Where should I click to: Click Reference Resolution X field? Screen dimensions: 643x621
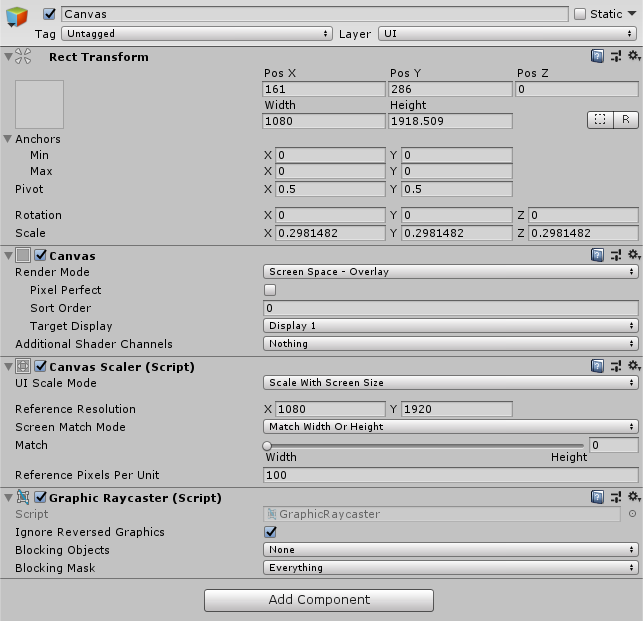point(330,409)
